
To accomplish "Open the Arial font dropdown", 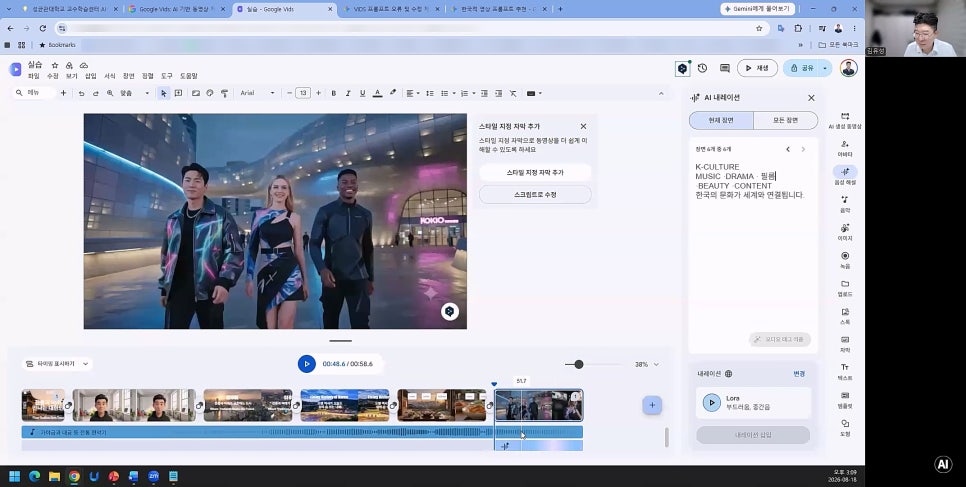I will pyautogui.click(x=258, y=93).
